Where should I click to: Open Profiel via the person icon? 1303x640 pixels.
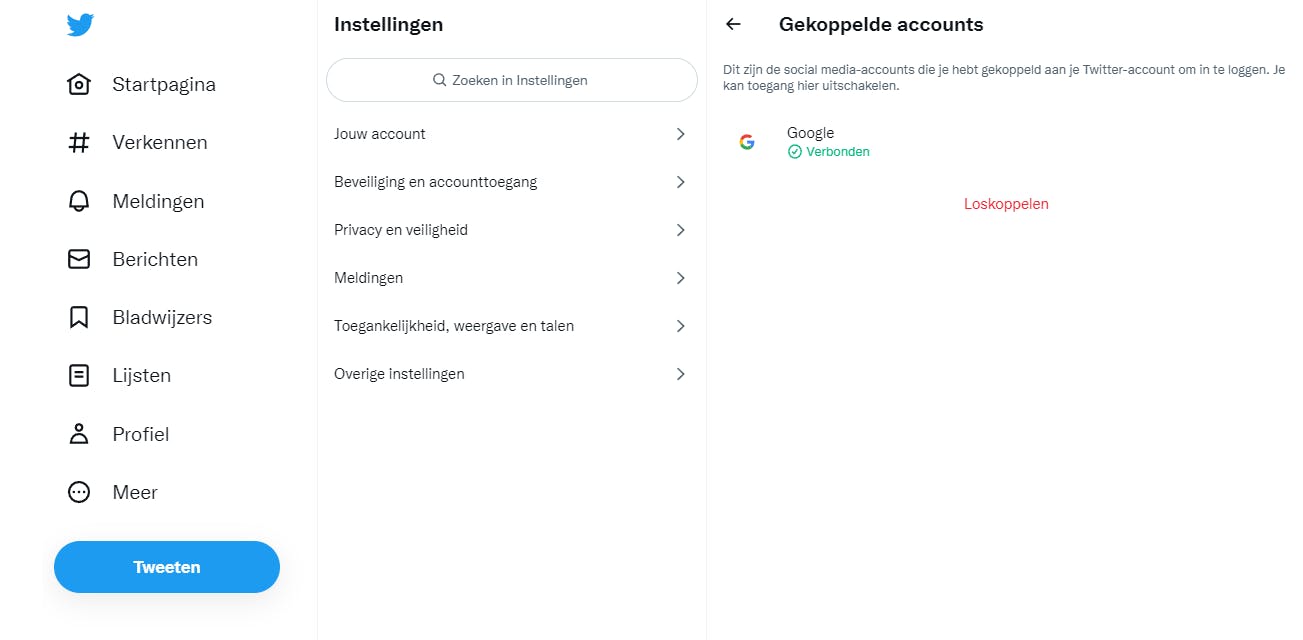(79, 434)
